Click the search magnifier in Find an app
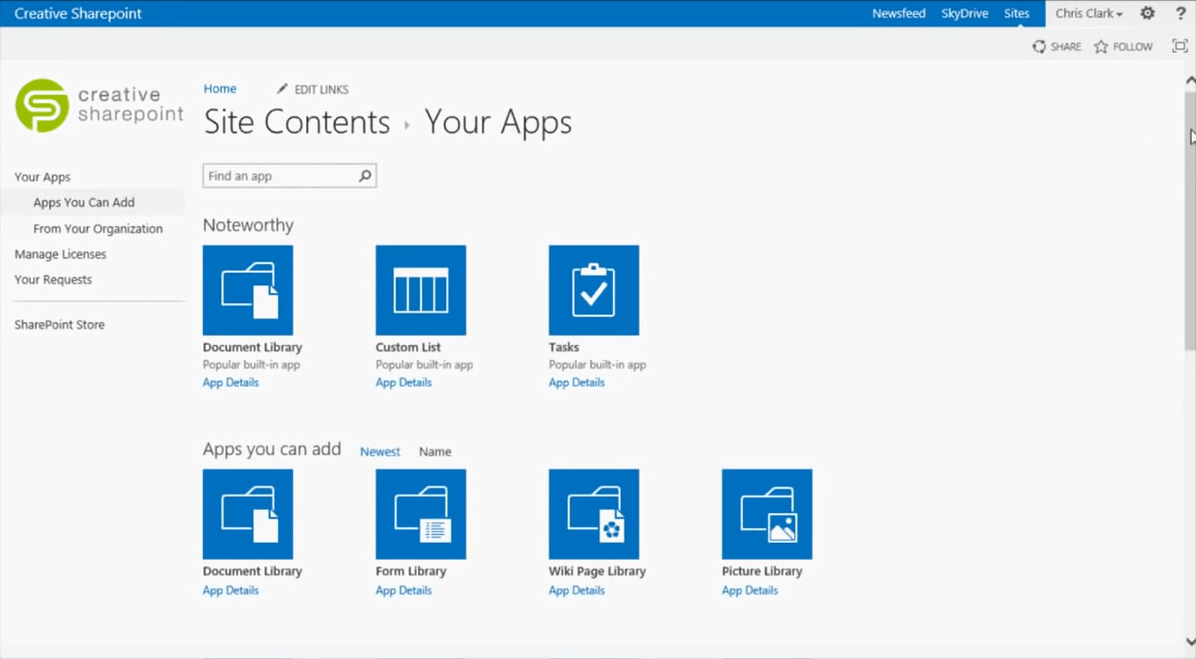Image resolution: width=1196 pixels, height=659 pixels. (x=365, y=176)
